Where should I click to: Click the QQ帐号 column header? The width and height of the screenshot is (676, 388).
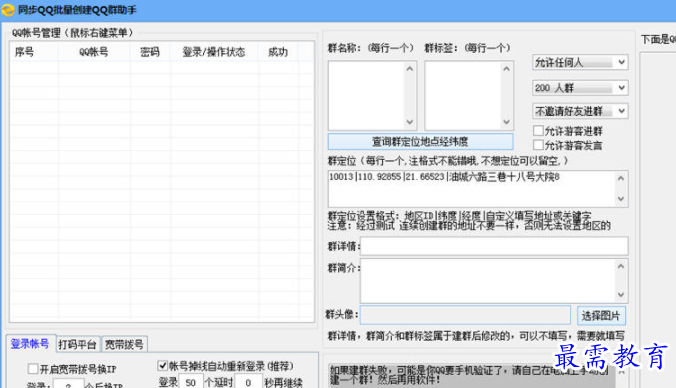pyautogui.click(x=94, y=52)
